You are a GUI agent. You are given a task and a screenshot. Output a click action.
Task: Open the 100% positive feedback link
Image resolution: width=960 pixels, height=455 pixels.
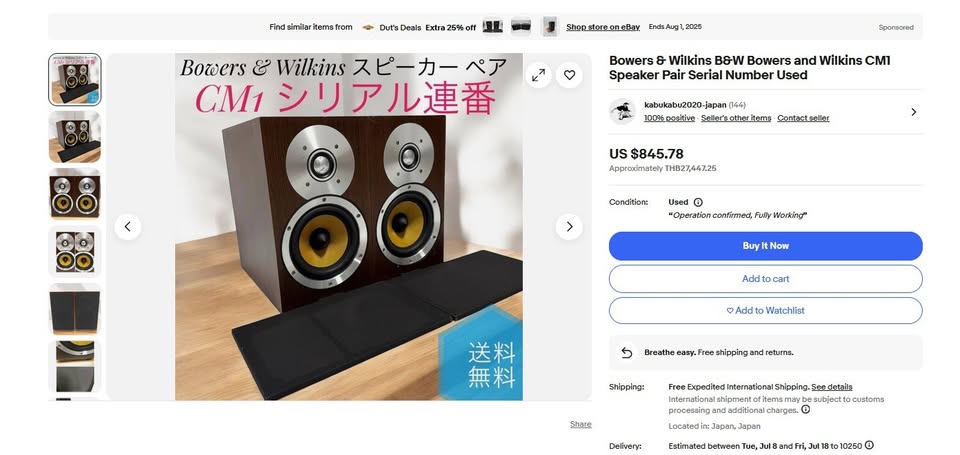669,118
